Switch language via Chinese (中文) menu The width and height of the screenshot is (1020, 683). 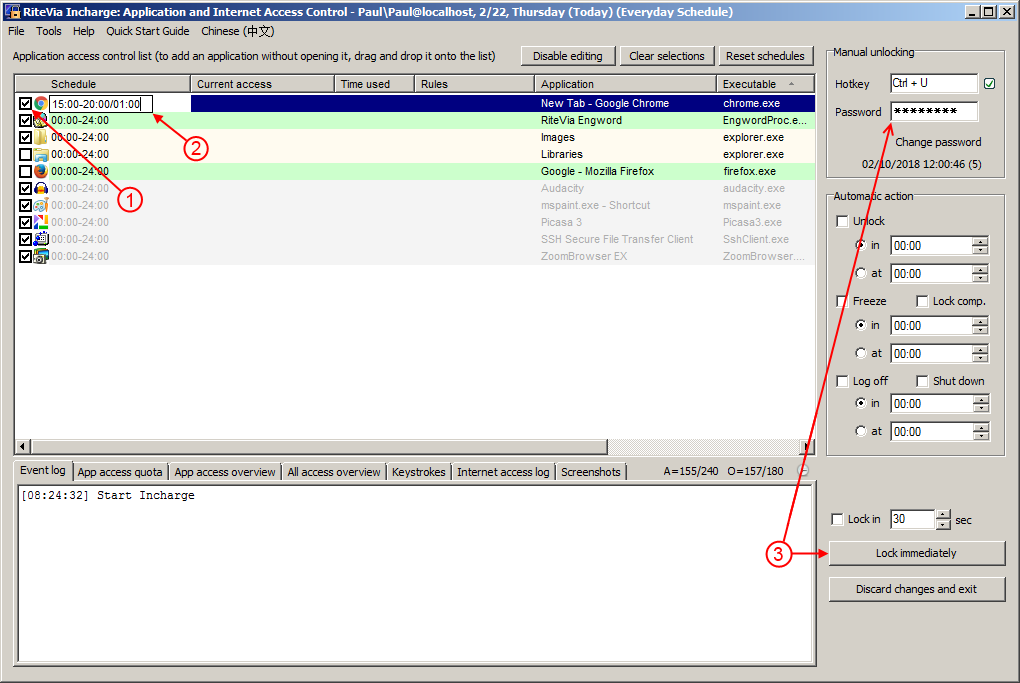click(237, 31)
